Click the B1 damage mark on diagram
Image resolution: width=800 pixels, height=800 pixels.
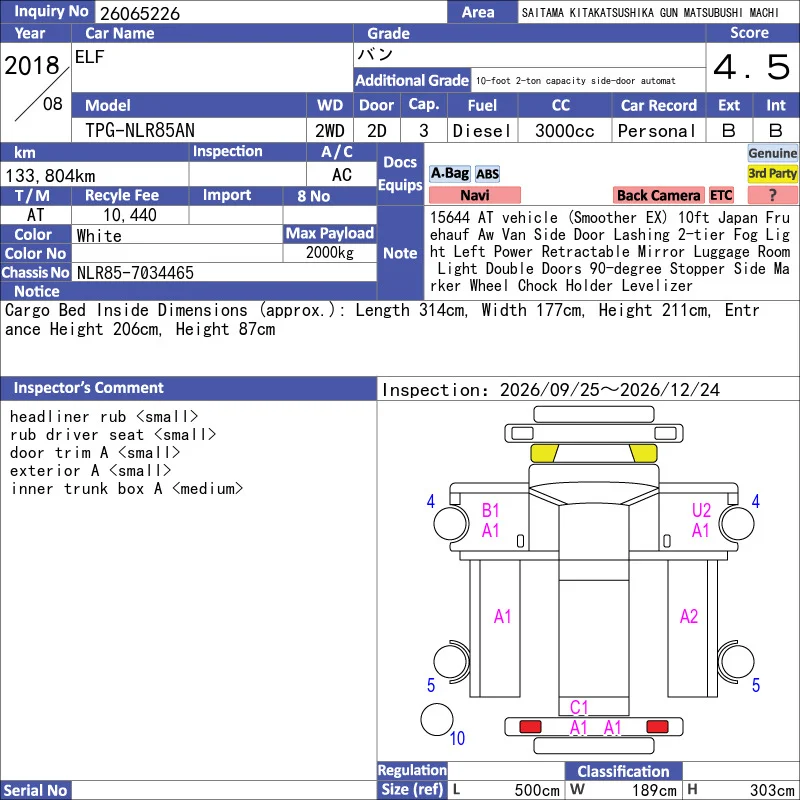click(490, 510)
